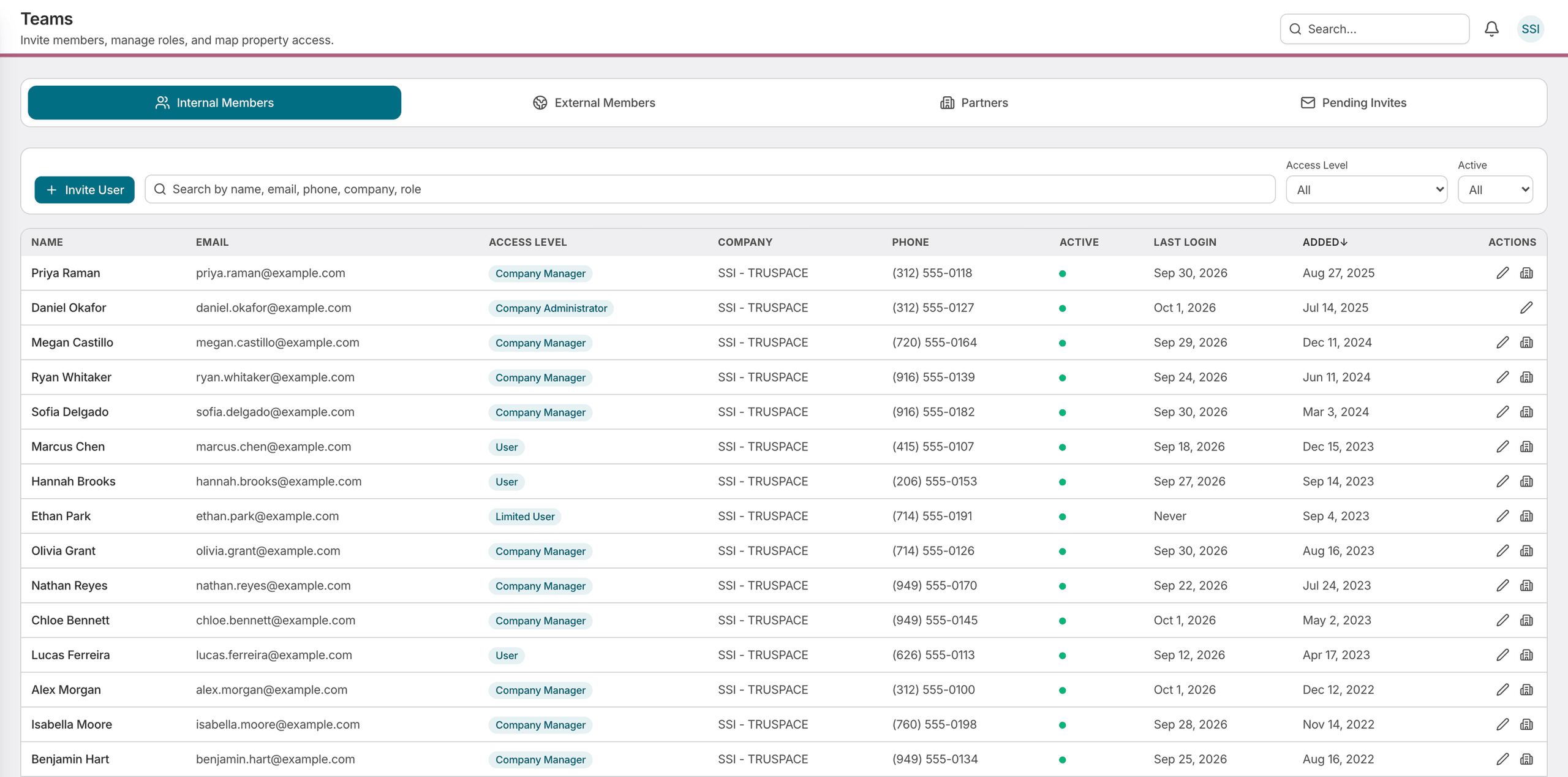Click Ethan Park's Never last login
Screen dimensions: 1568x777
1169,516
